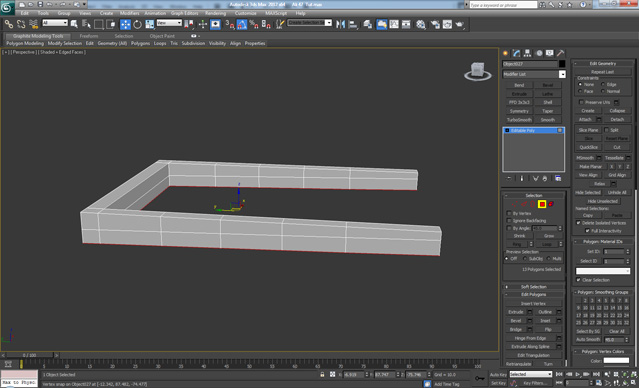
Task: Click the Unlink Selection icon
Action: 21,24
